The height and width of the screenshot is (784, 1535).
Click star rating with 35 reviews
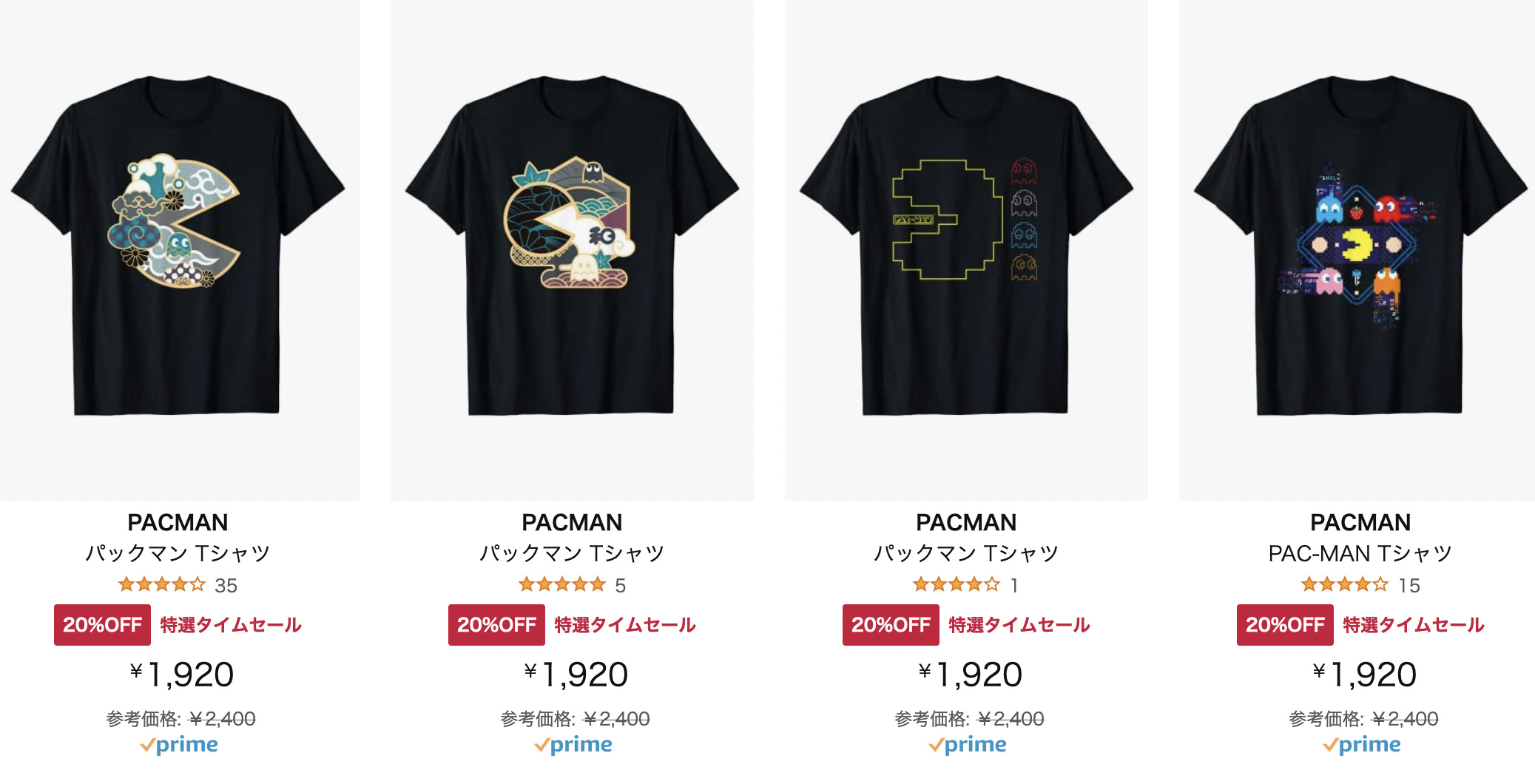point(161,585)
